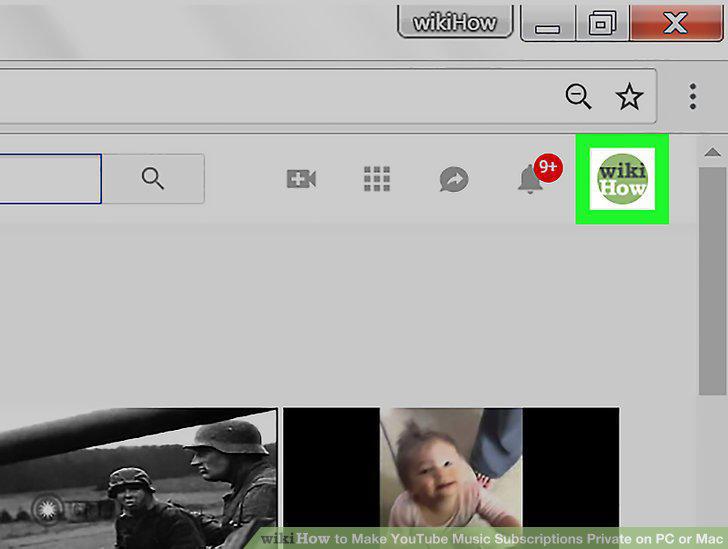Image resolution: width=728 pixels, height=549 pixels.
Task: Open the soldiers video thumbnail
Action: pos(138,478)
